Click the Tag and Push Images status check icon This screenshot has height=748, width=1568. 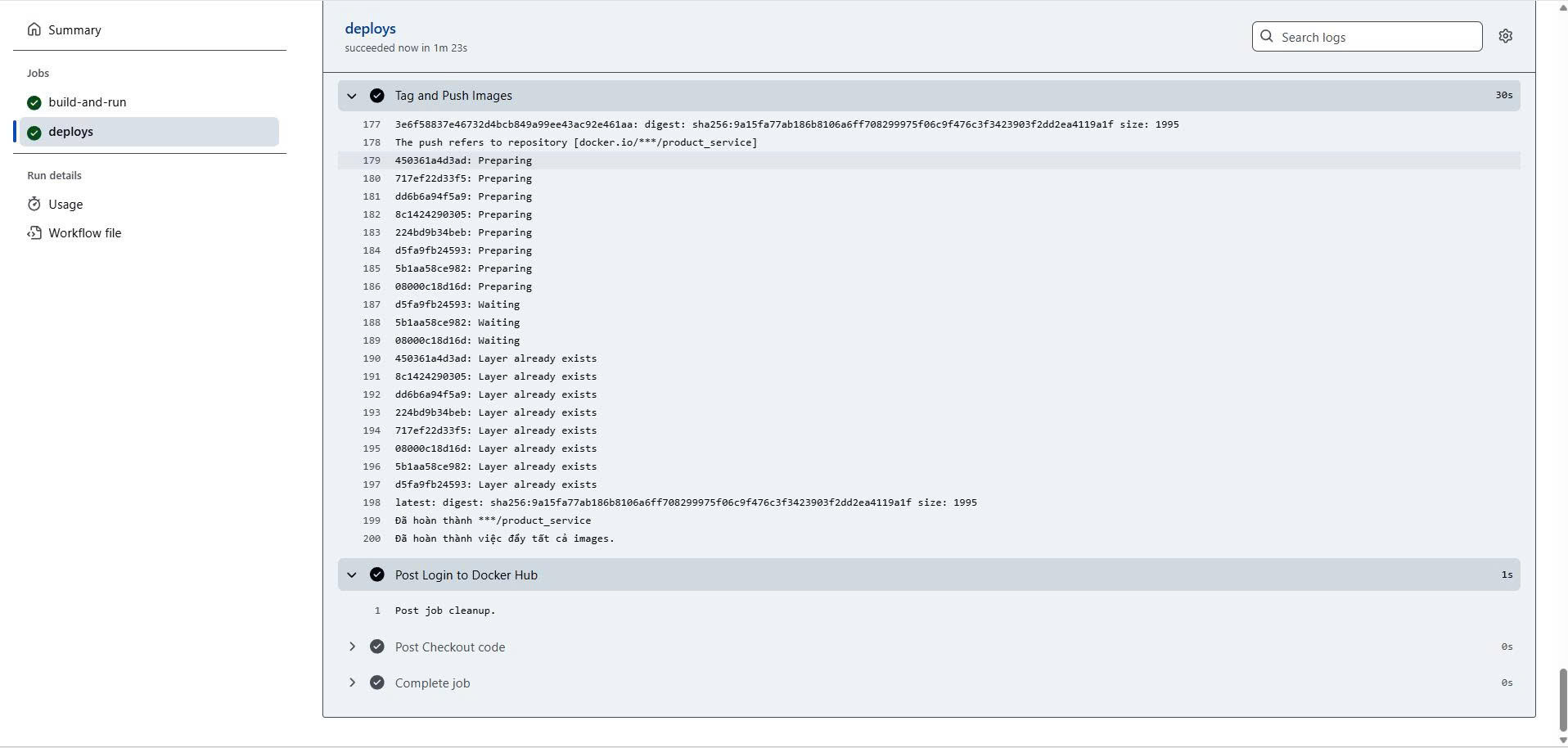[376, 96]
